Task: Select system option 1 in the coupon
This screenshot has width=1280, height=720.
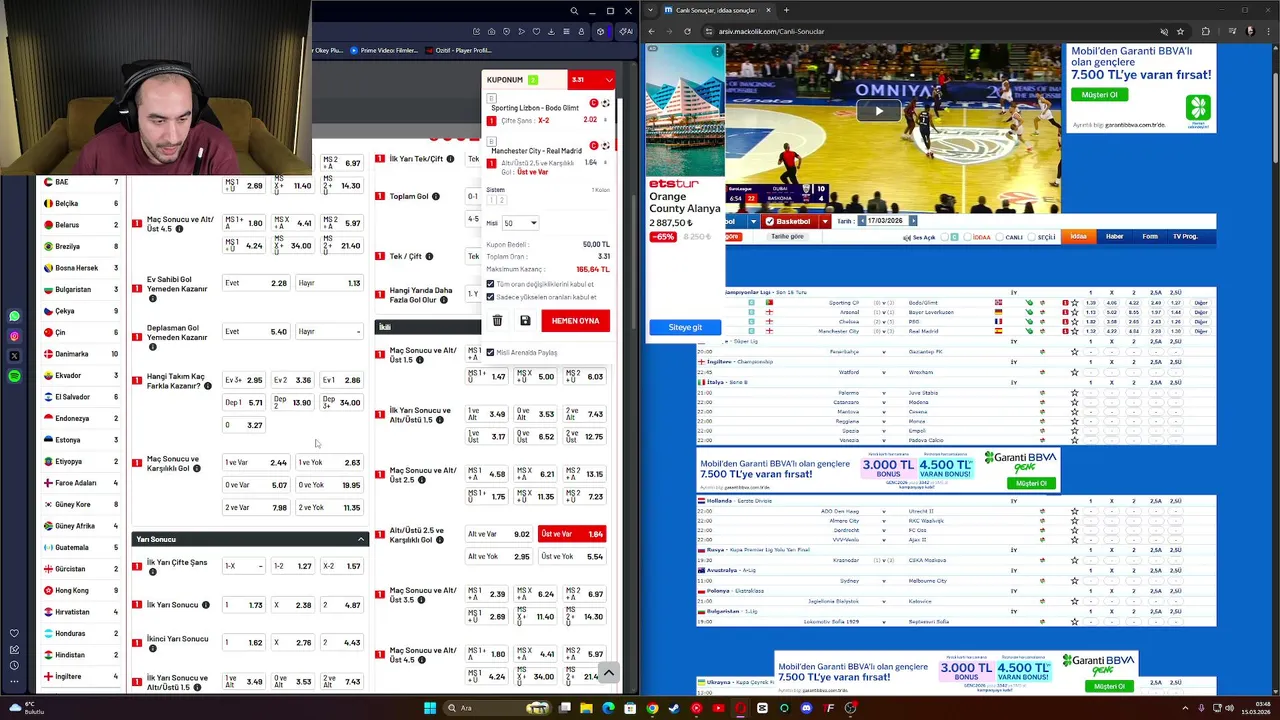Action: click(491, 200)
